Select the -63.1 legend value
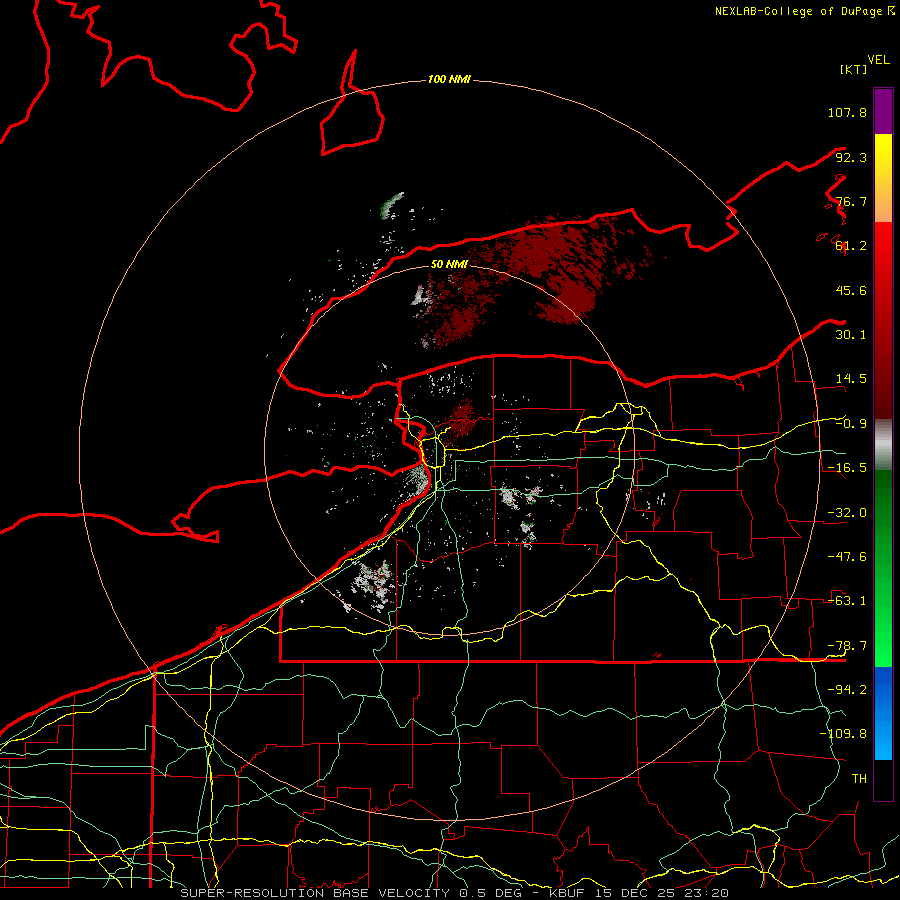Image resolution: width=900 pixels, height=900 pixels. (x=847, y=601)
